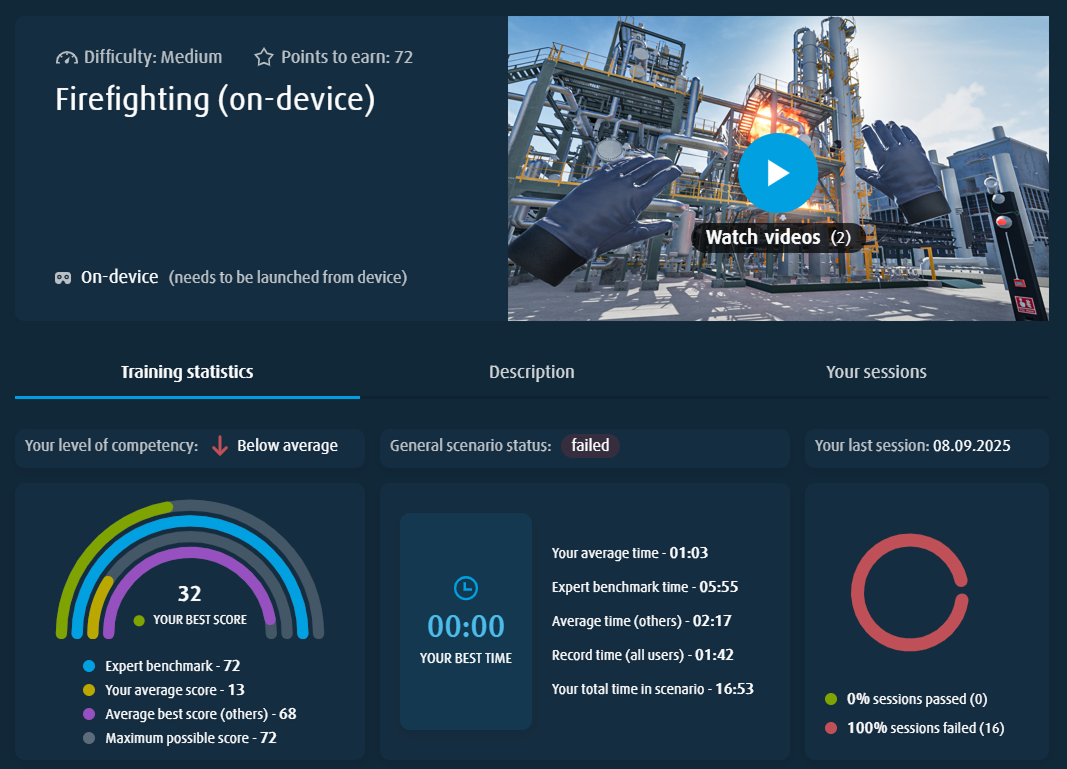Click the red down arrow competency icon
The width and height of the screenshot is (1067, 769).
tap(220, 446)
